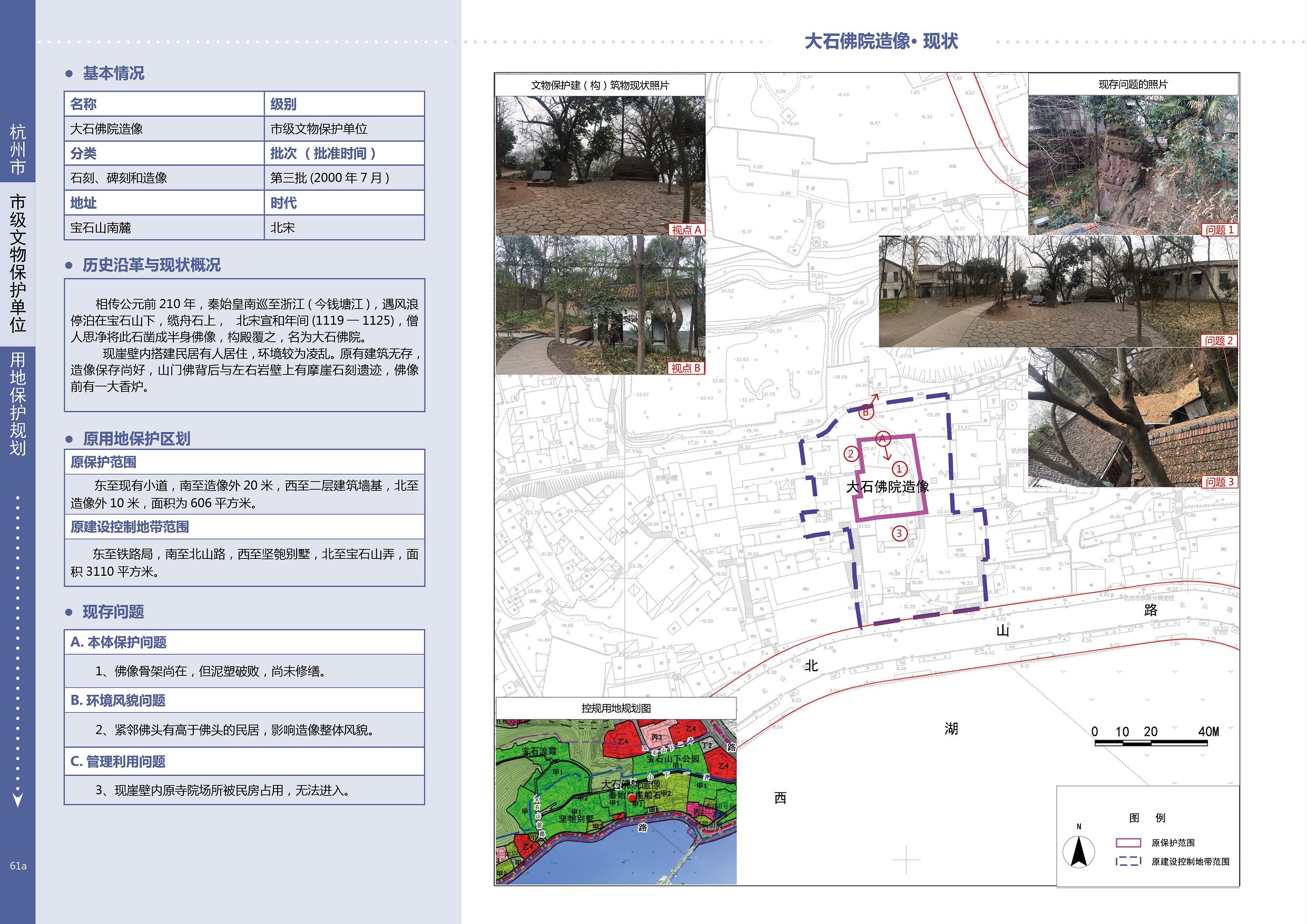The height and width of the screenshot is (924, 1307).
Task: Click the 基本情况 section heading
Action: click(113, 73)
